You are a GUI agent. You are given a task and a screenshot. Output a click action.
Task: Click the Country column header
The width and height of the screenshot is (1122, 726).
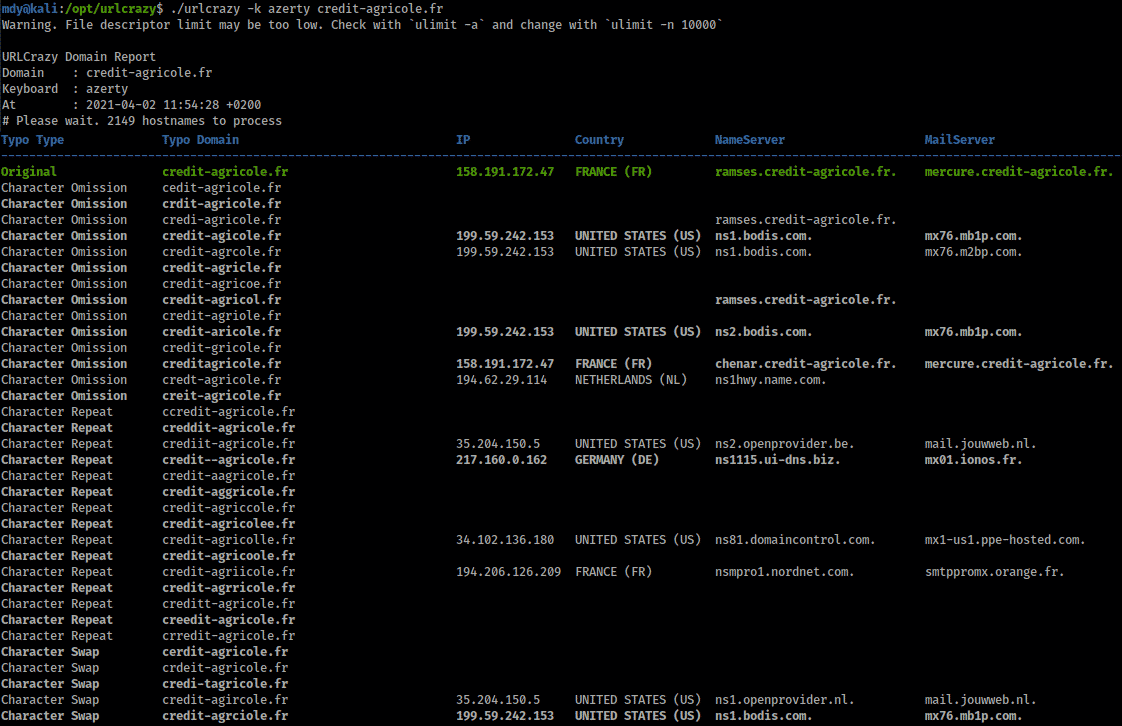click(599, 140)
